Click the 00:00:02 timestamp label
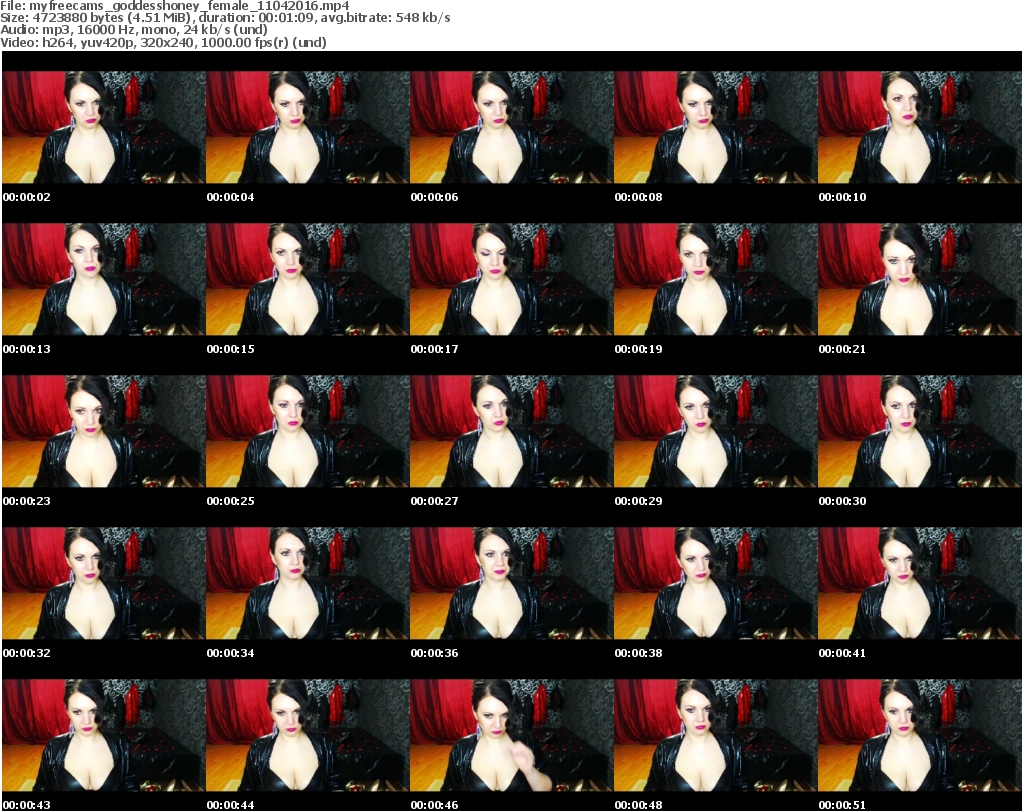Screen dimensions: 1024x811 27,197
